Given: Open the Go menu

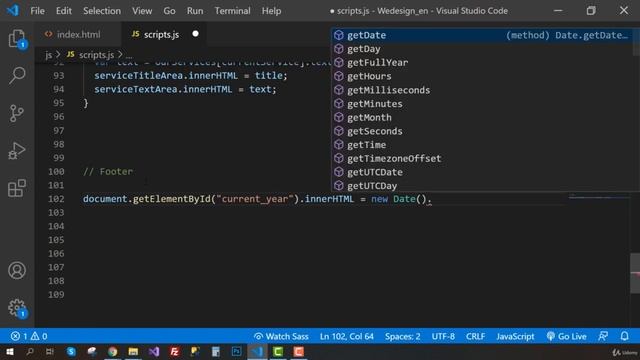Looking at the screenshot, I should click(169, 11).
